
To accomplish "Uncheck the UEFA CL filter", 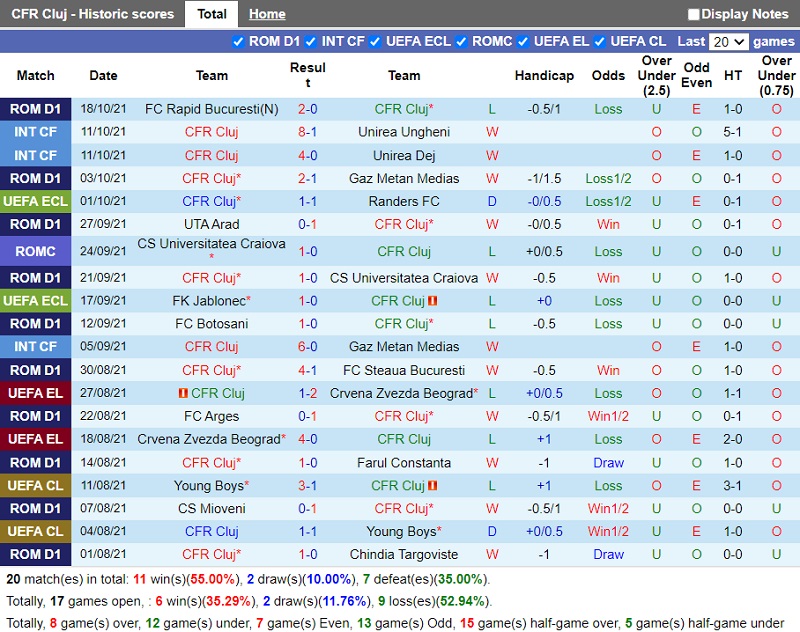I will tap(599, 42).
